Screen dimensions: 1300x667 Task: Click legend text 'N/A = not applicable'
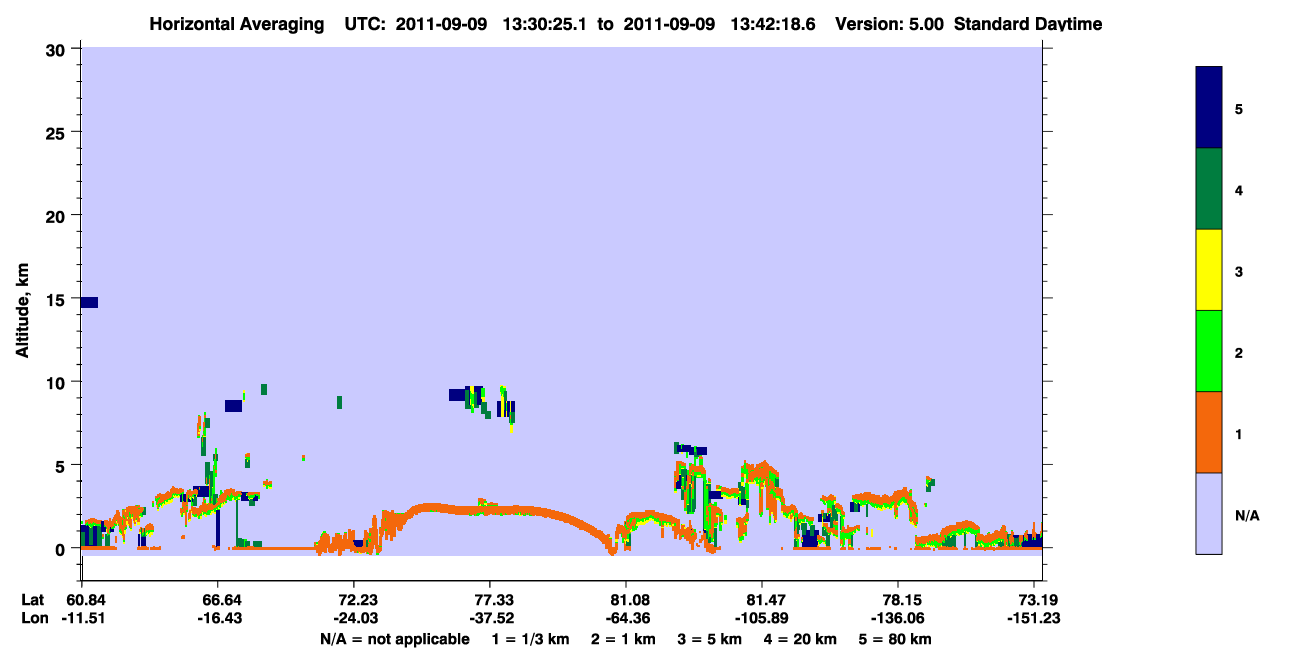click(x=394, y=639)
